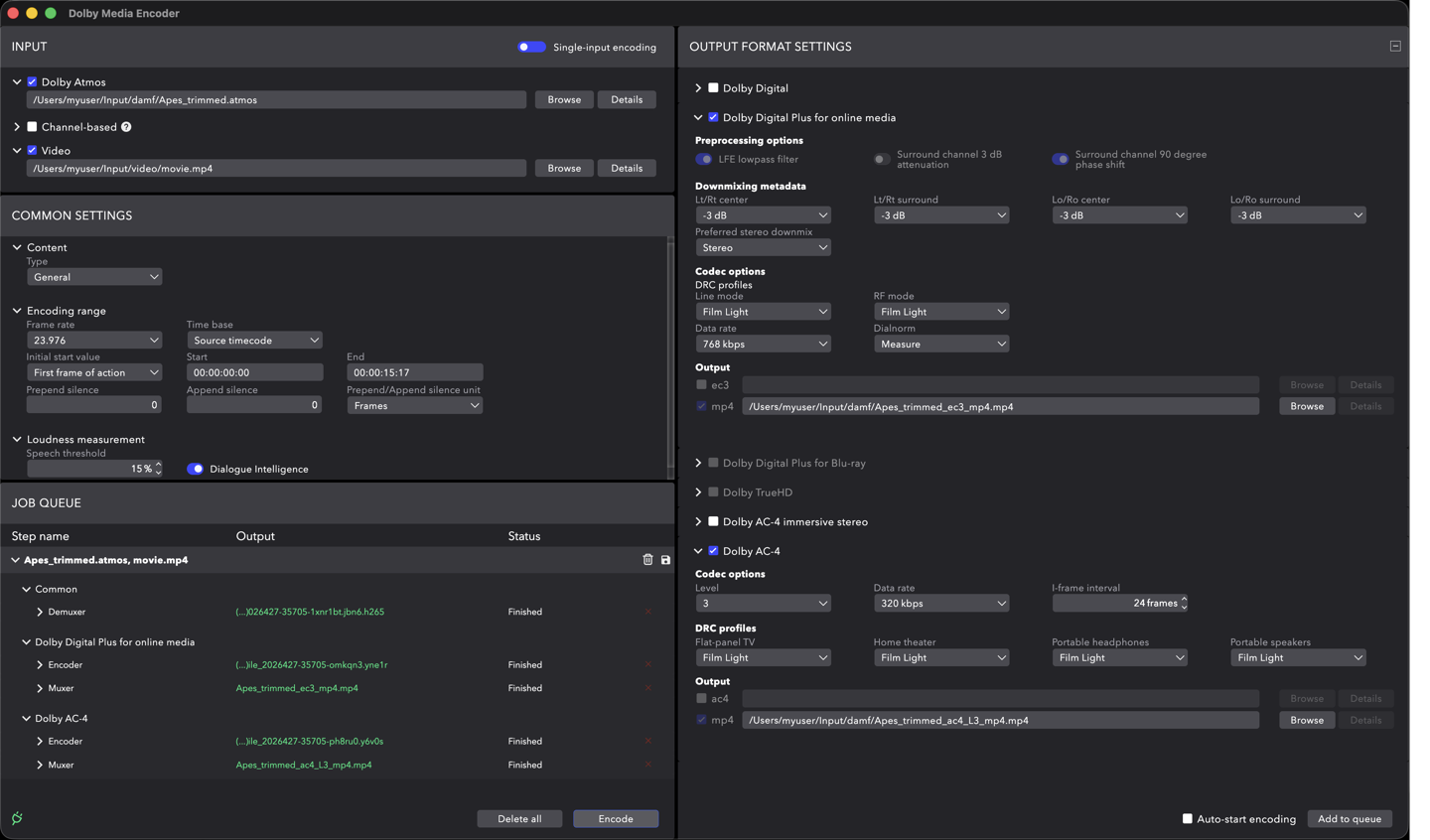Viewport: 1430px width, 840px height.
Task: Browse for the Dolby AC-4 mp4 output
Action: pyautogui.click(x=1307, y=720)
